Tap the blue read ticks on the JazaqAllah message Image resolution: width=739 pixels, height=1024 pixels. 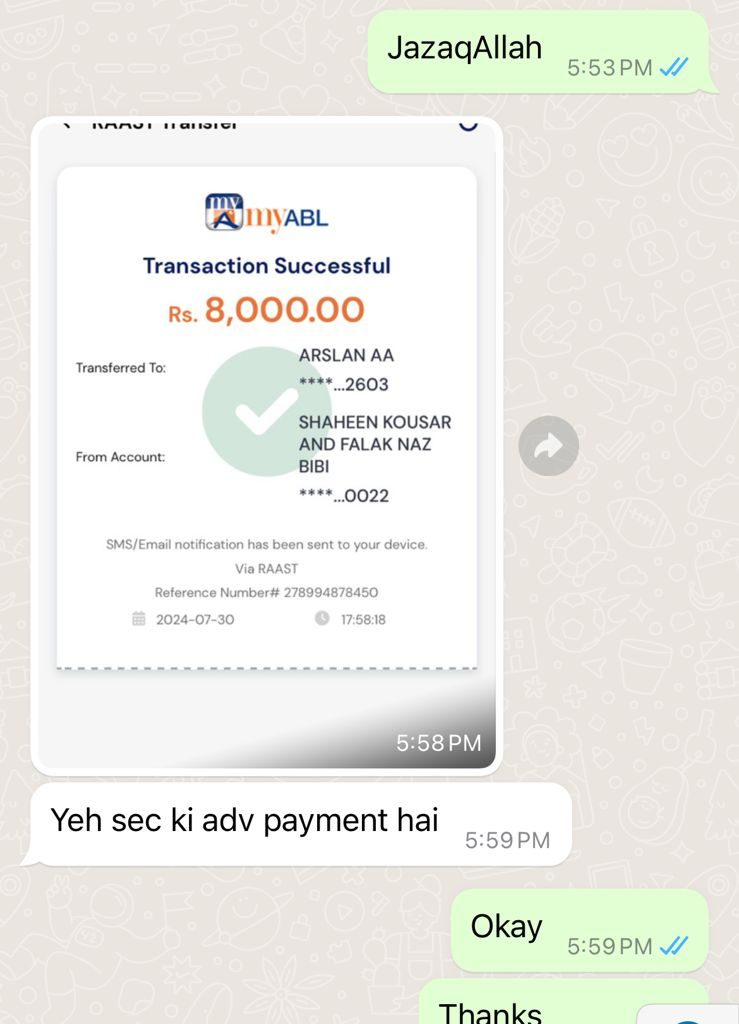674,67
